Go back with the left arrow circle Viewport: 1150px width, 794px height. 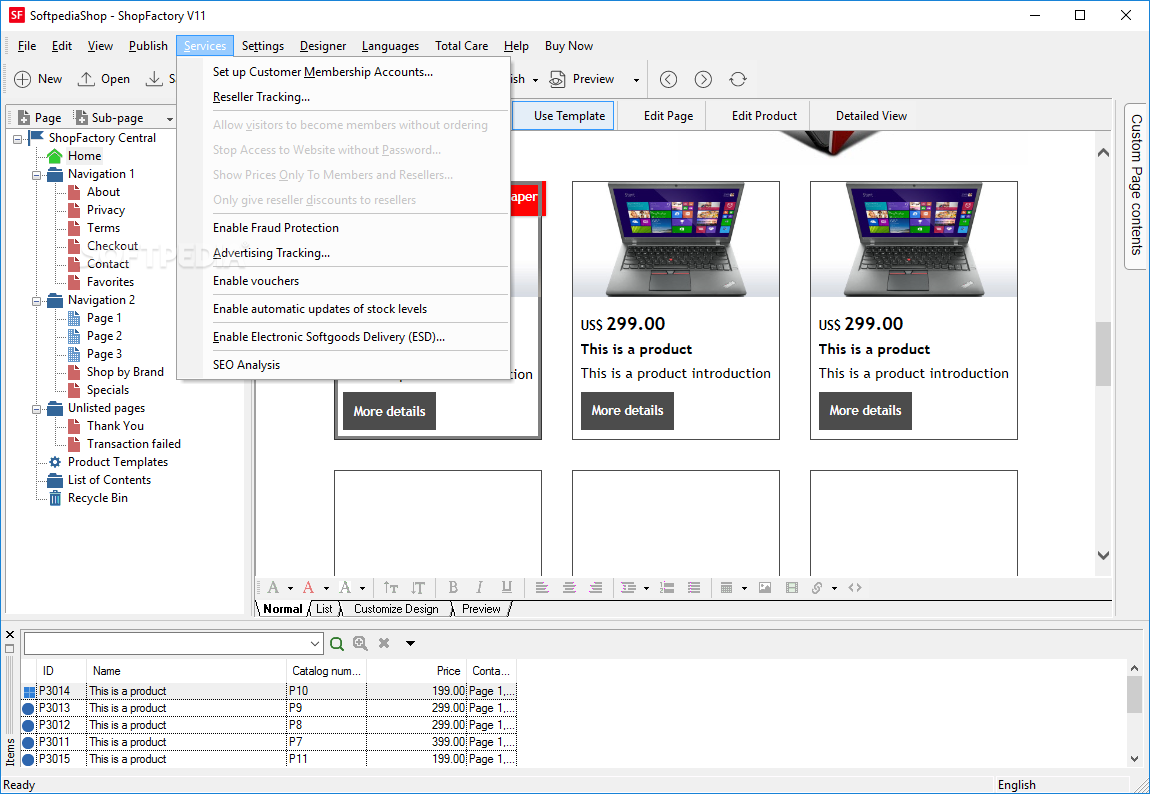(x=668, y=79)
